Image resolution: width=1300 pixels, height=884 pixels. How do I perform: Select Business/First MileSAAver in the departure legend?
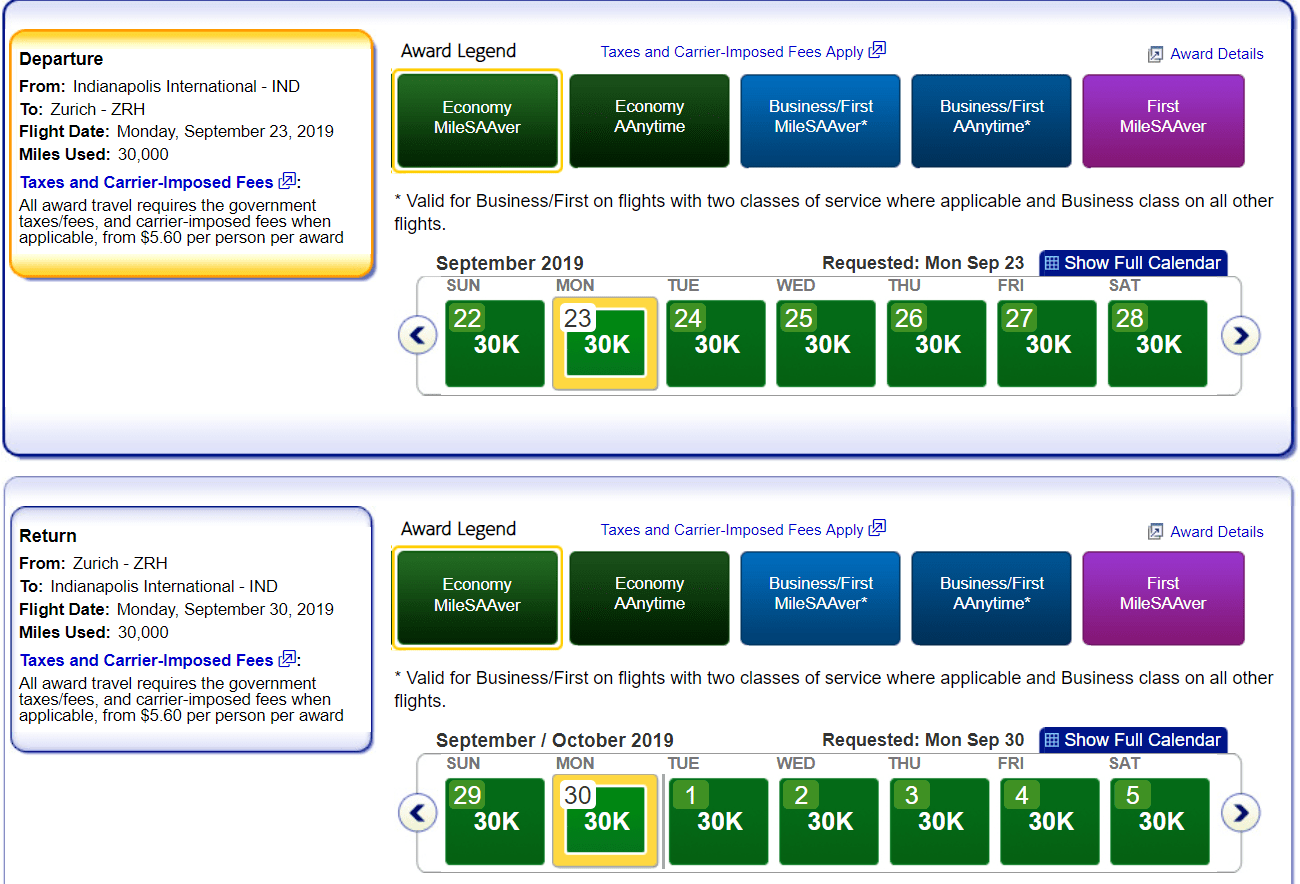tap(820, 120)
